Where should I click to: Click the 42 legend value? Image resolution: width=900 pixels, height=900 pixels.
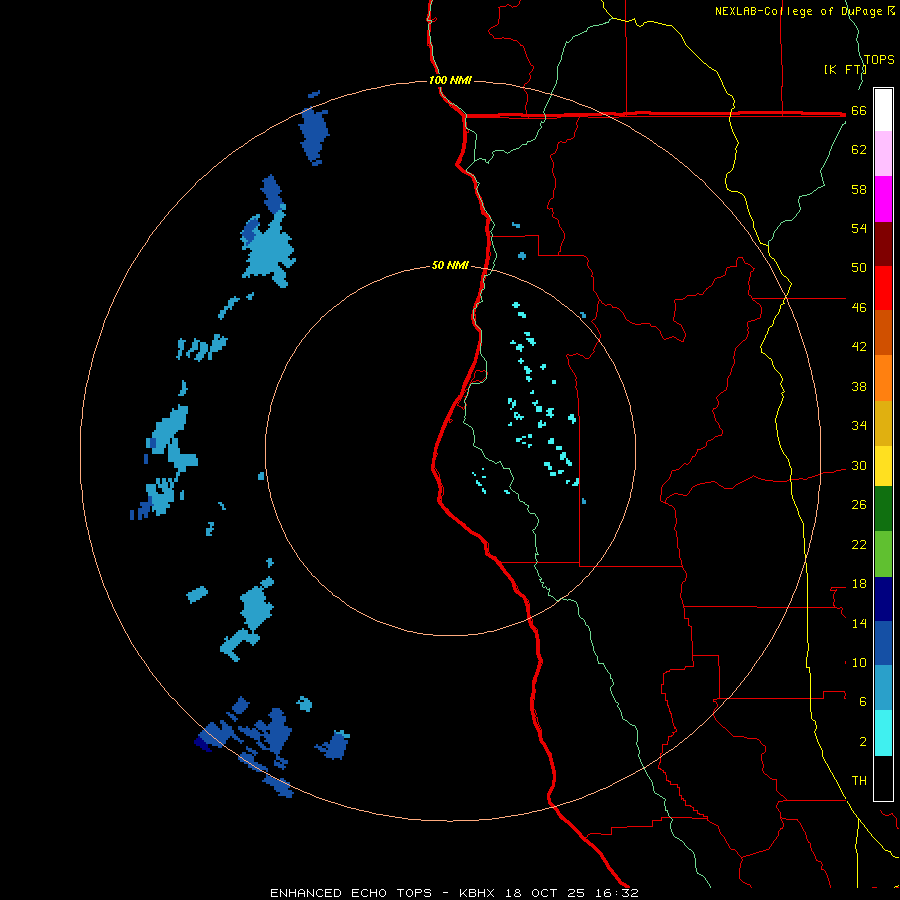point(859,347)
